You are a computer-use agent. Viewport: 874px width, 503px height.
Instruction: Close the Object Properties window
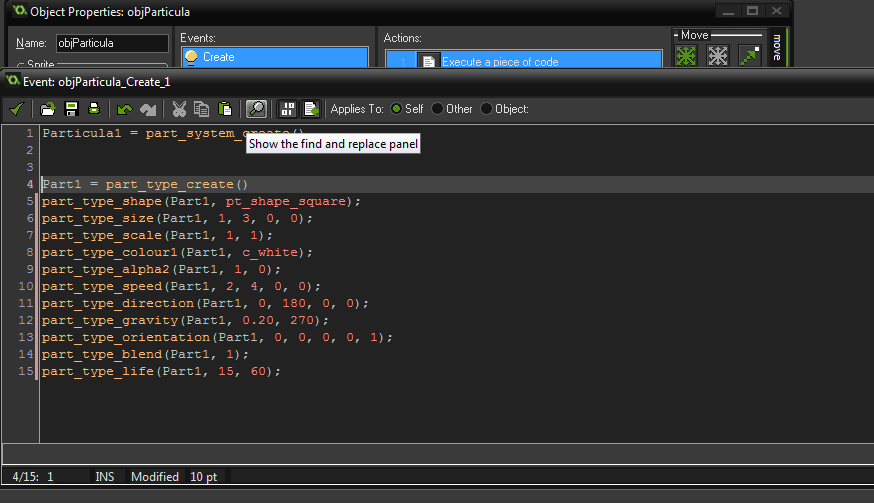(x=776, y=11)
